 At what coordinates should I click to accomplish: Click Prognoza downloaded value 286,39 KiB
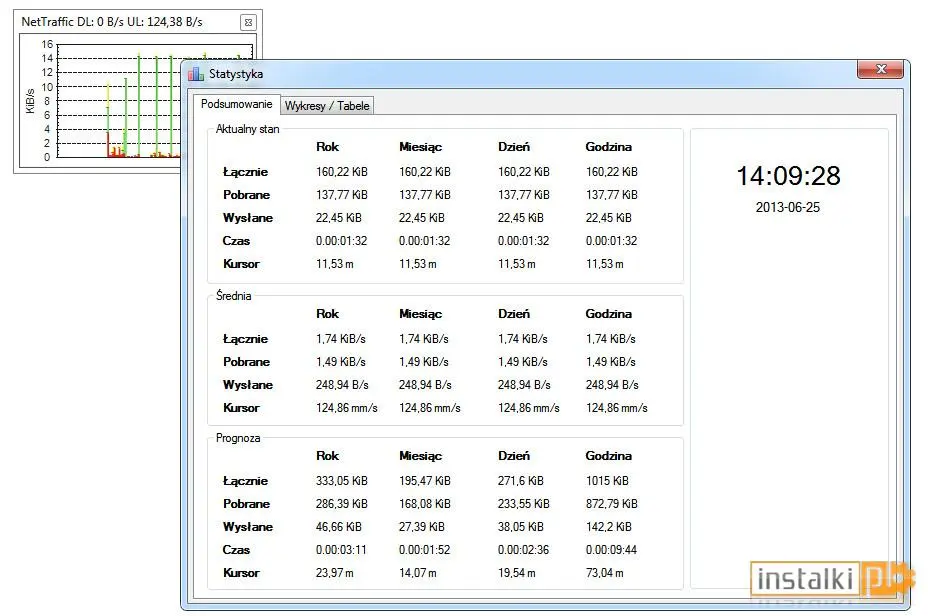tap(341, 504)
